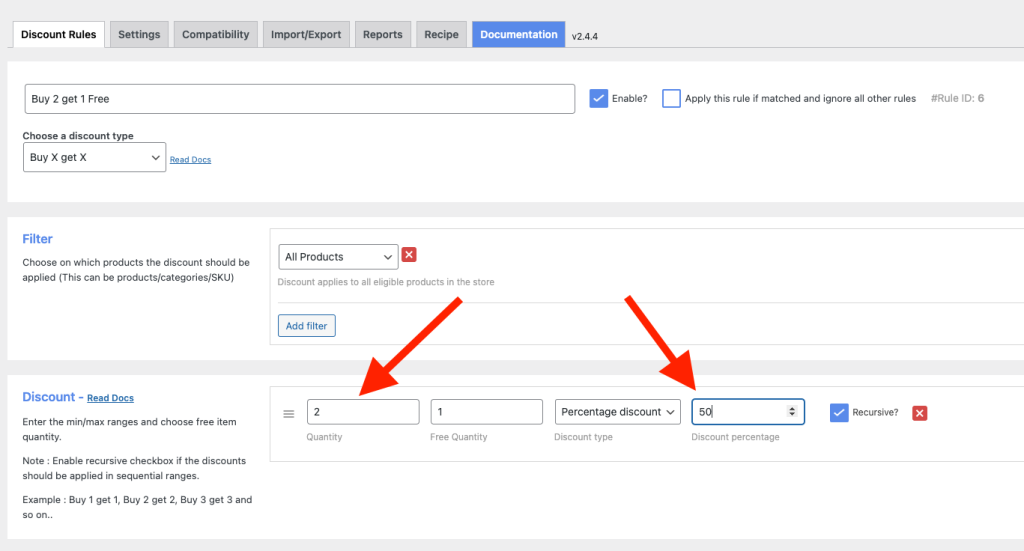Delete the discount range row with red X
Image resolution: width=1024 pixels, height=551 pixels.
[x=919, y=413]
